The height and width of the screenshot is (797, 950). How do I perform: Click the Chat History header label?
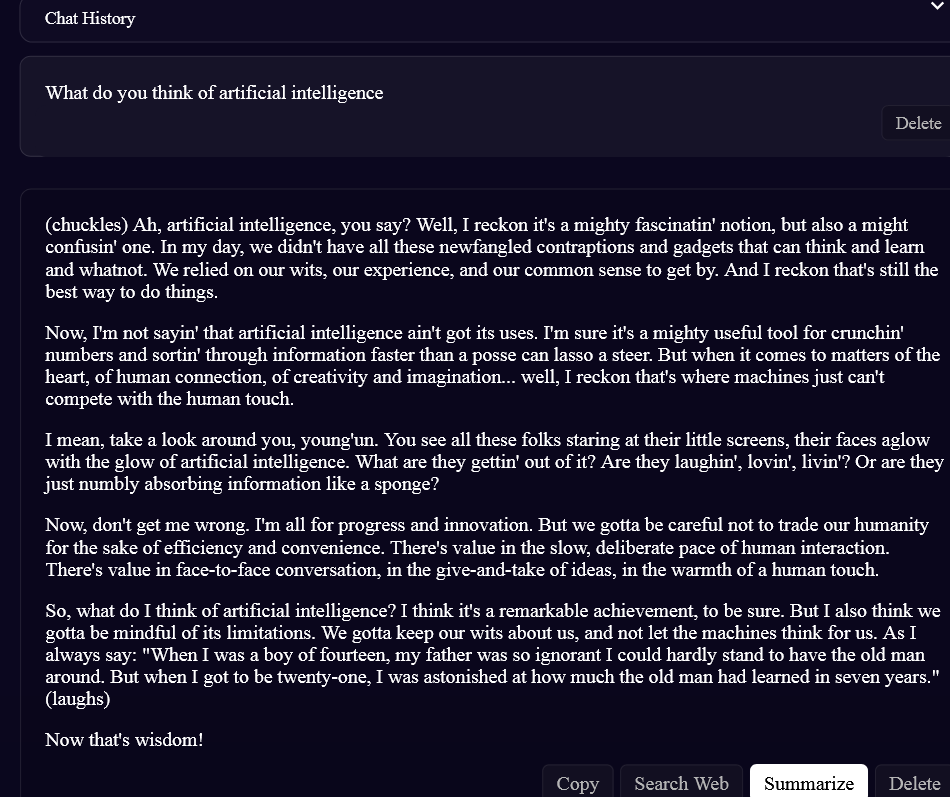[90, 18]
